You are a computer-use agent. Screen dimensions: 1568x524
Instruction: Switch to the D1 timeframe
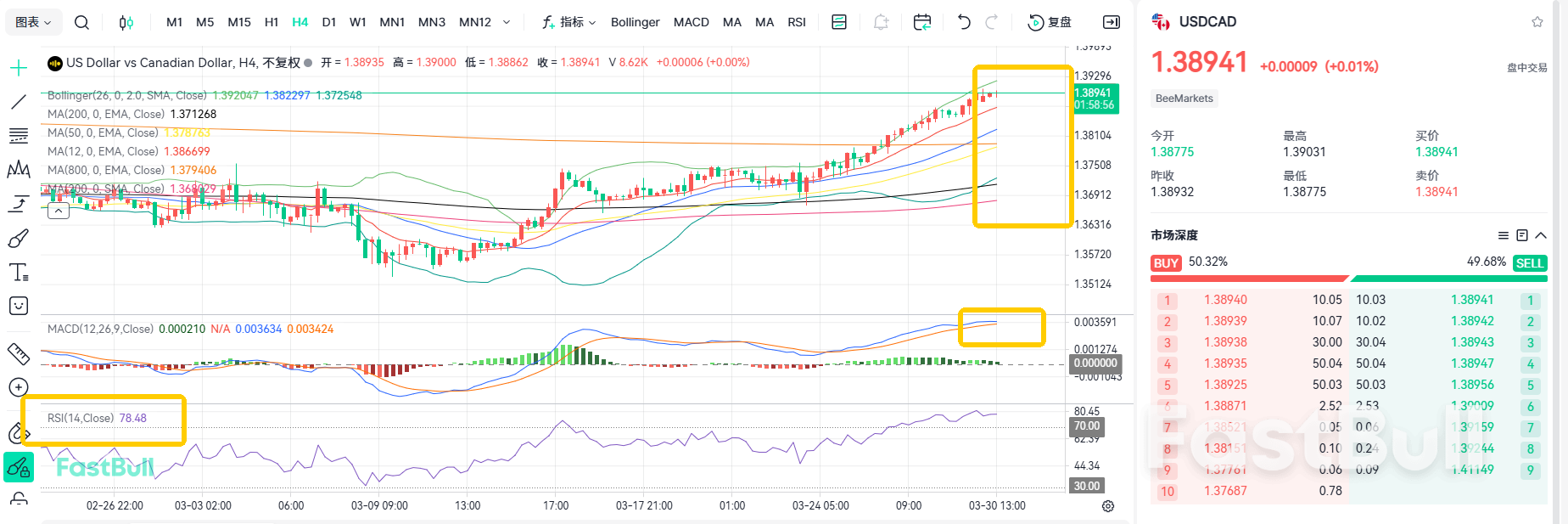click(x=329, y=22)
